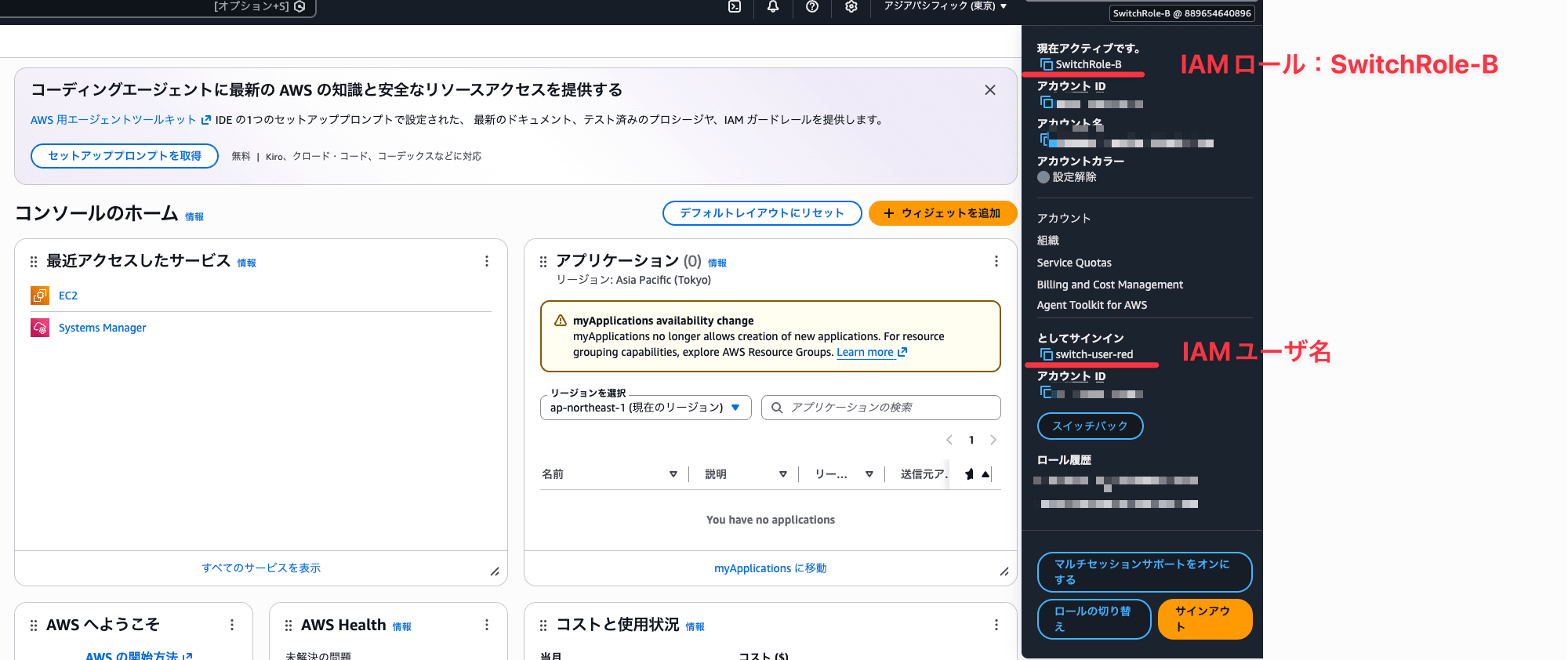The width and height of the screenshot is (1568, 660).
Task: Open the 最近アクセスしたサービス widget options menu
Action: (487, 261)
